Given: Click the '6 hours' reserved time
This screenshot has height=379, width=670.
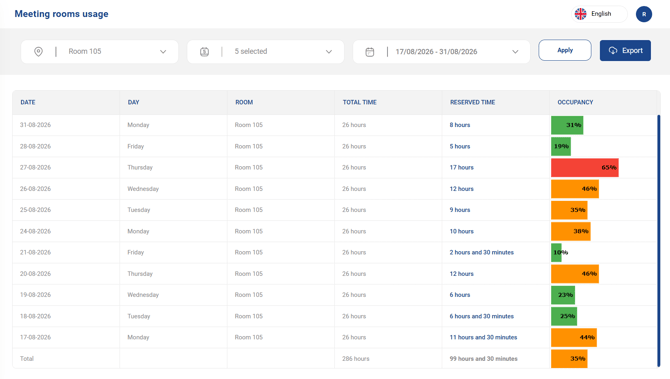Looking at the screenshot, I should pos(459,295).
